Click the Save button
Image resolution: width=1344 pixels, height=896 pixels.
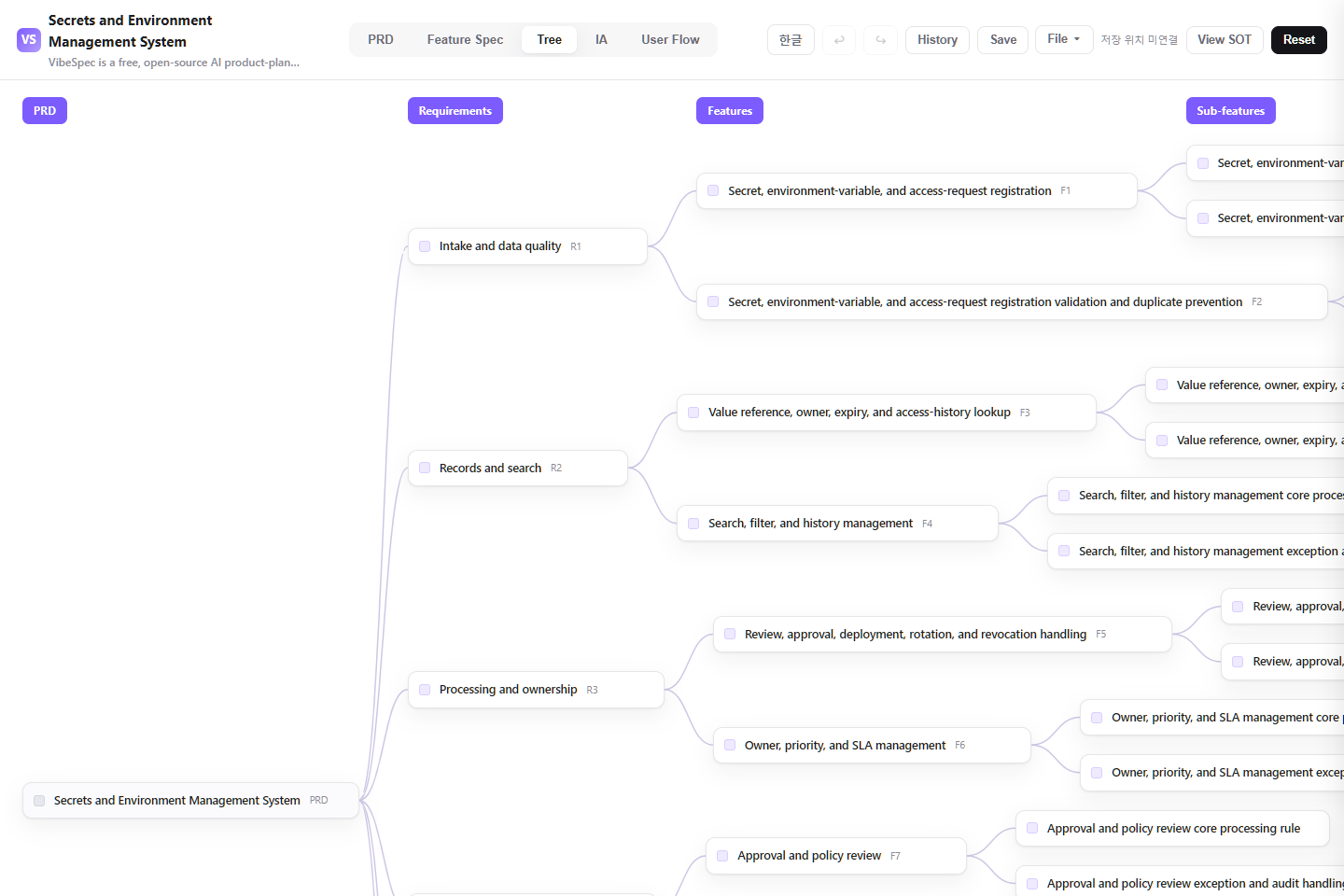click(x=1003, y=40)
